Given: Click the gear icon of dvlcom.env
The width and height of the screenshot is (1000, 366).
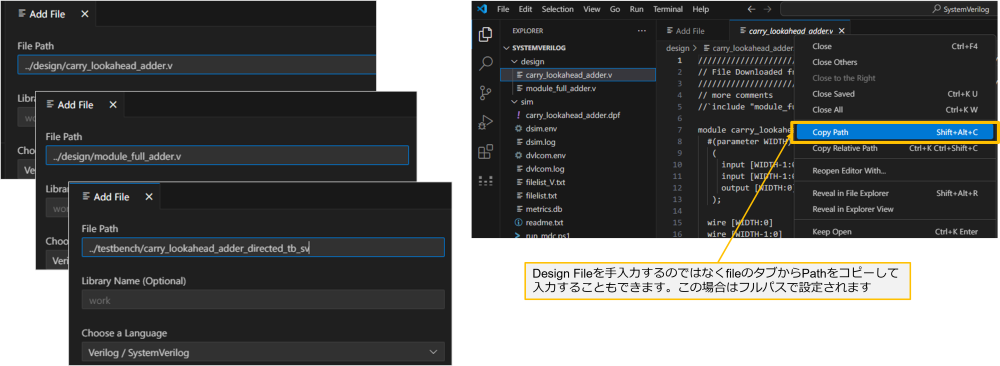Looking at the screenshot, I should [x=518, y=156].
